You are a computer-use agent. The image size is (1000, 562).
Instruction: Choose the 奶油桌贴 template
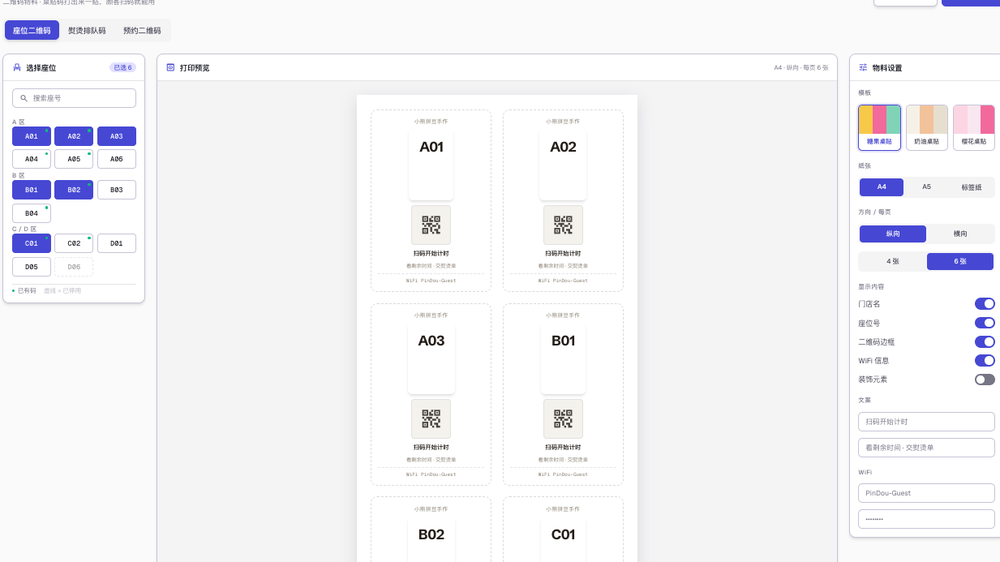pos(927,128)
